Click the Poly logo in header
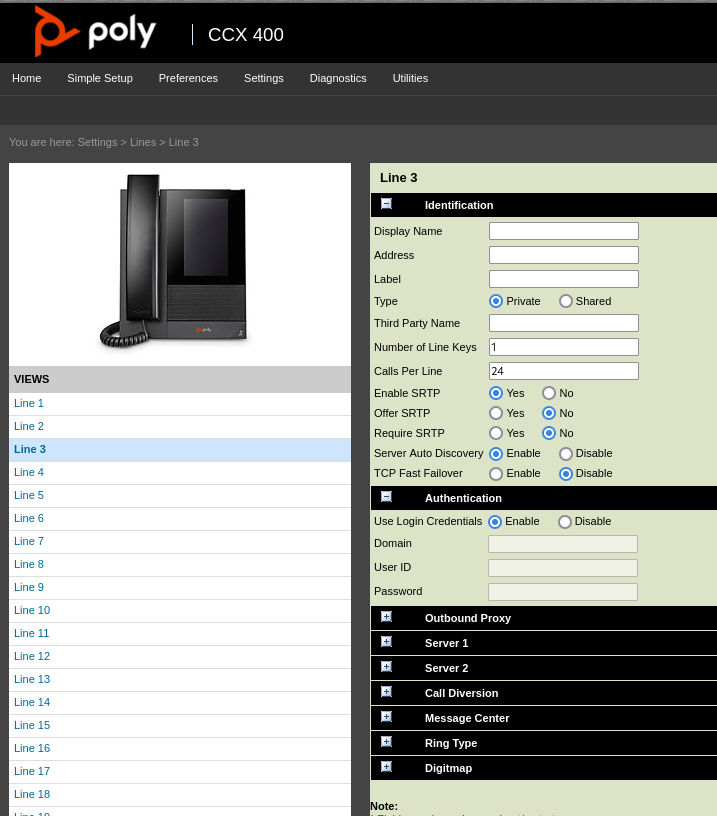This screenshot has width=717, height=816. (95, 31)
